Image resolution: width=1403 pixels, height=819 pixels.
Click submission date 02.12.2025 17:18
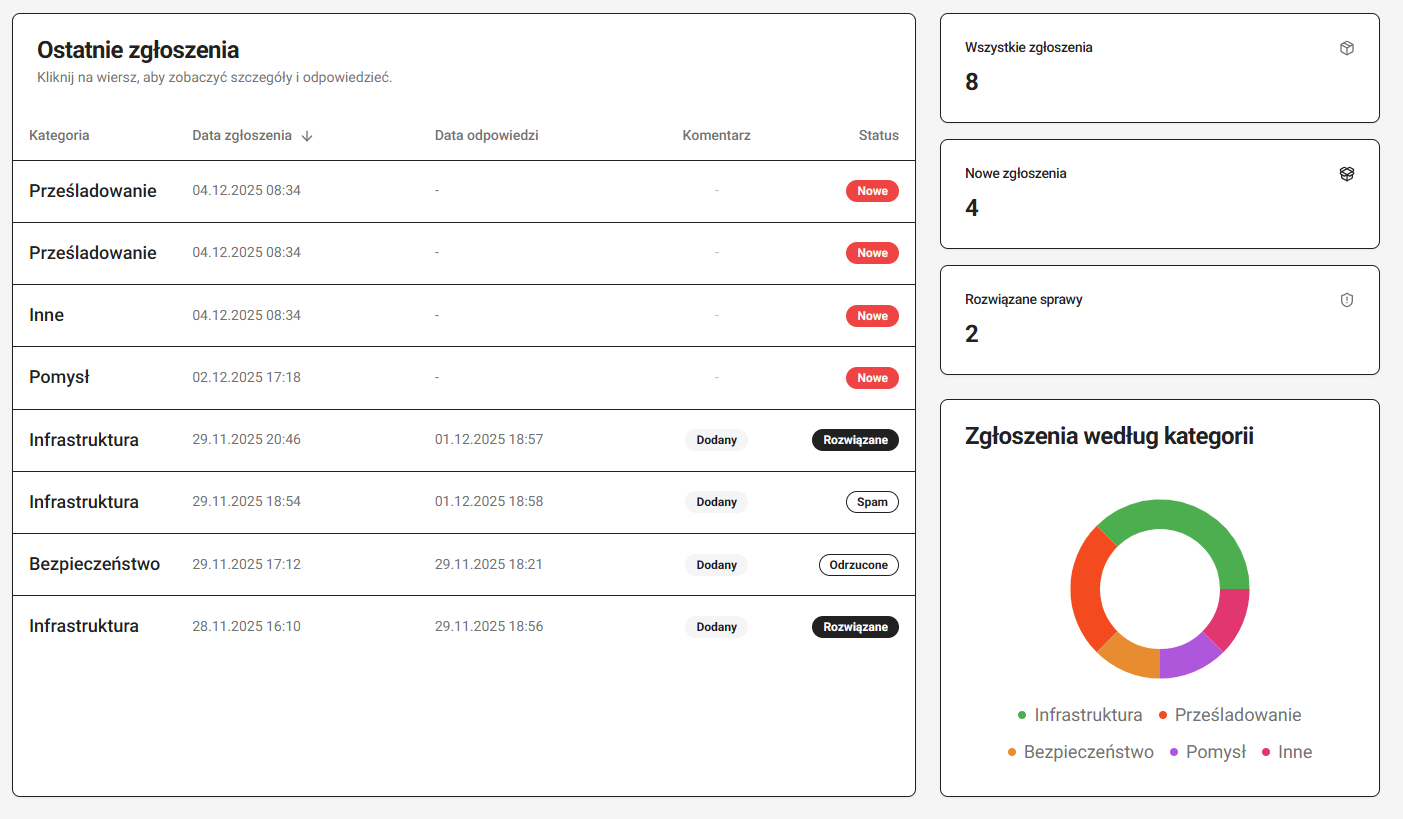click(246, 378)
